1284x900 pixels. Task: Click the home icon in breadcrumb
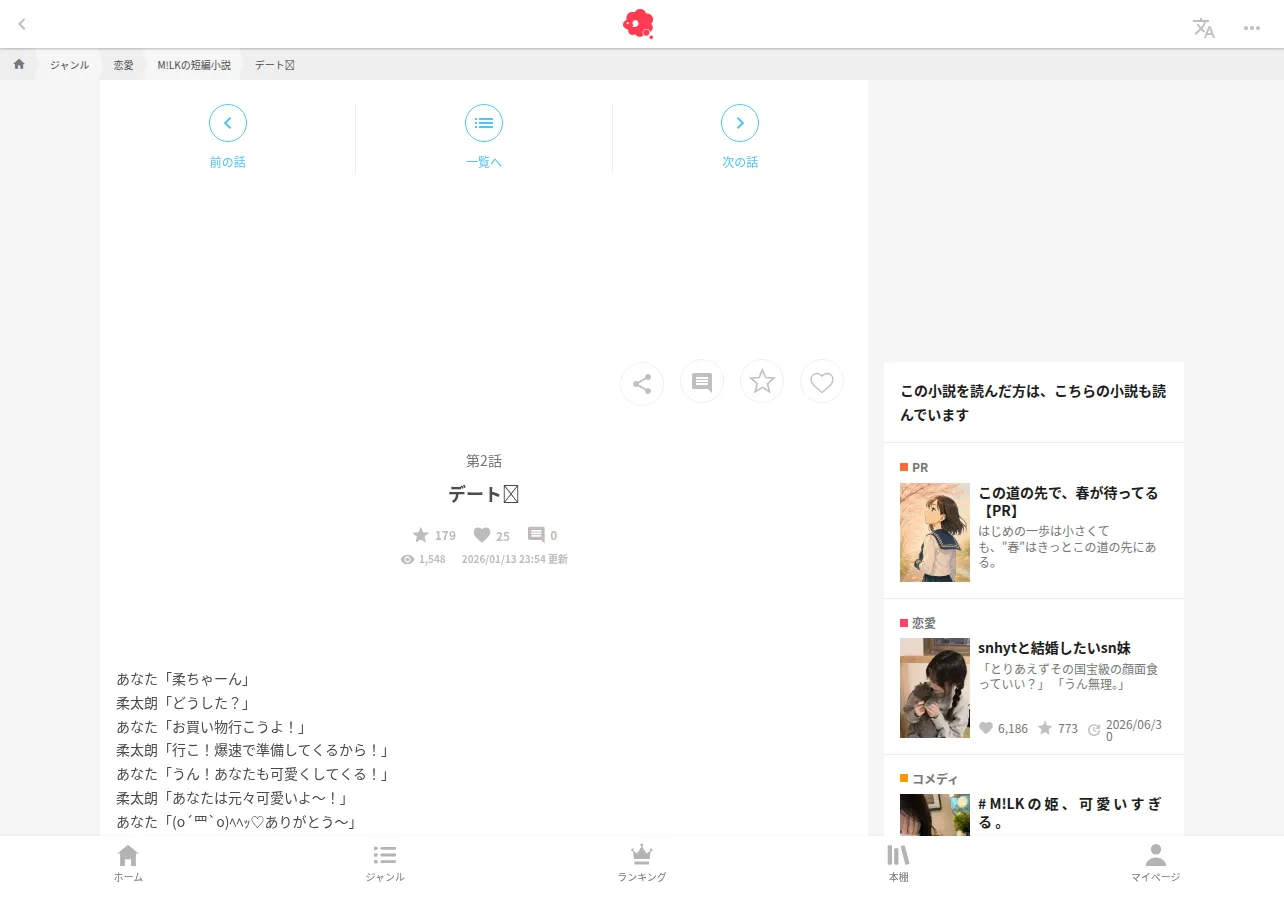point(19,64)
